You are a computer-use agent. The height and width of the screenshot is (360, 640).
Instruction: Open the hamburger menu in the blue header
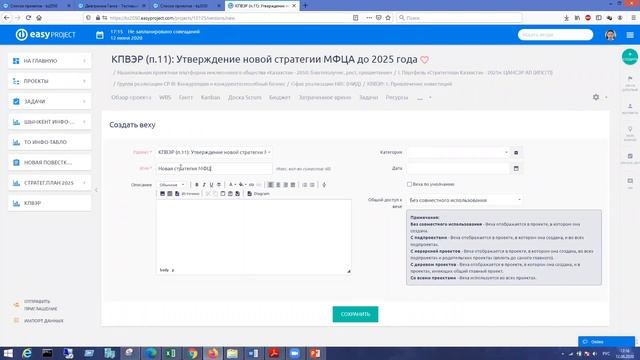630,35
